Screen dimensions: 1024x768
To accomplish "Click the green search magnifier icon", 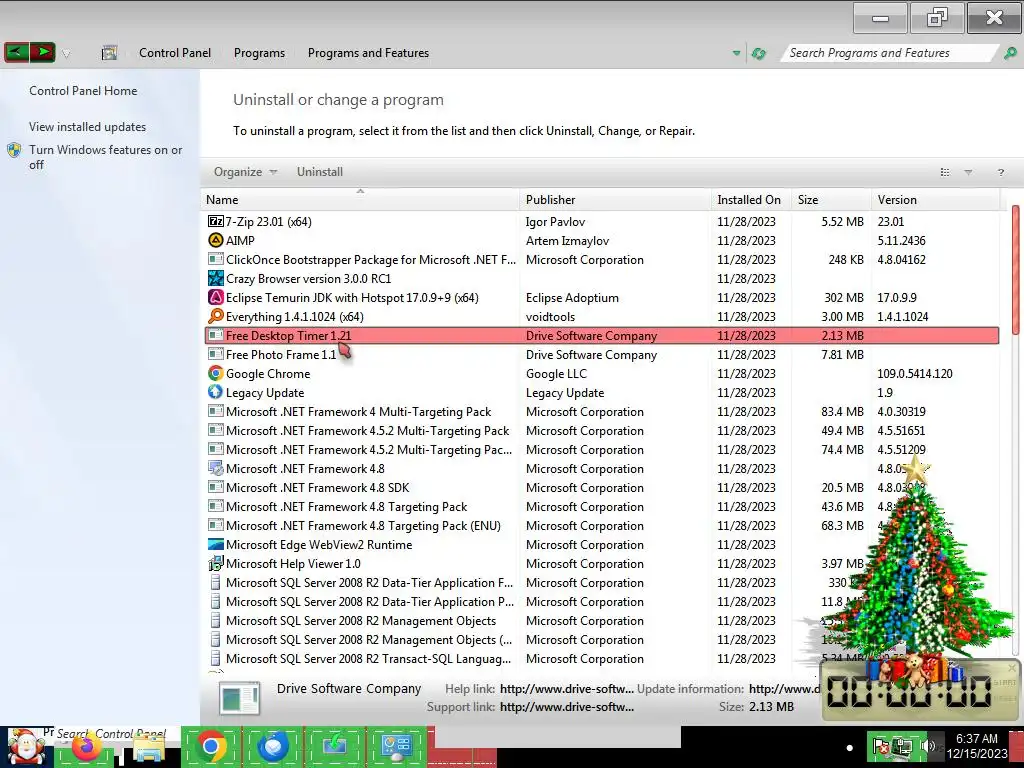I will (x=1010, y=53).
